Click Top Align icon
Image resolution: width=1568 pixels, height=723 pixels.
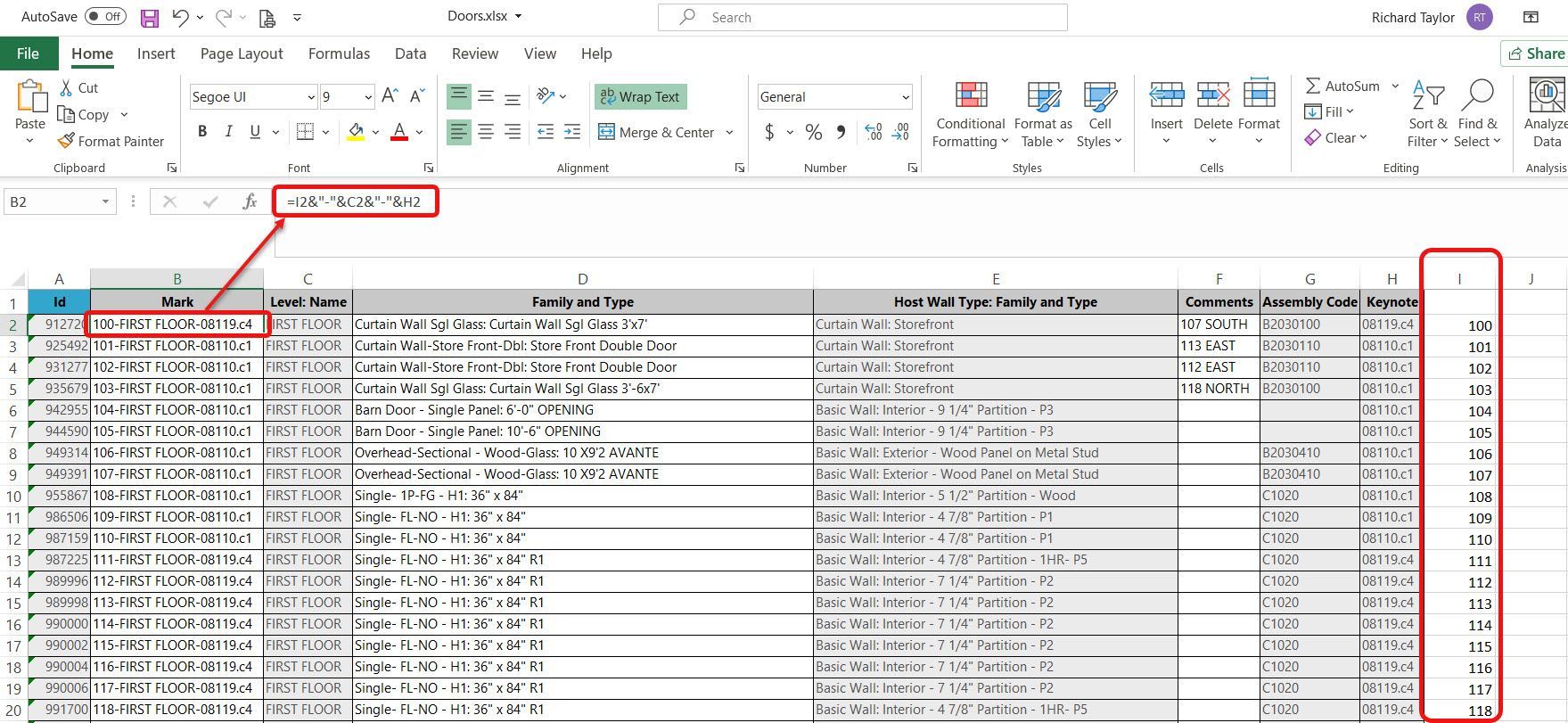click(459, 96)
